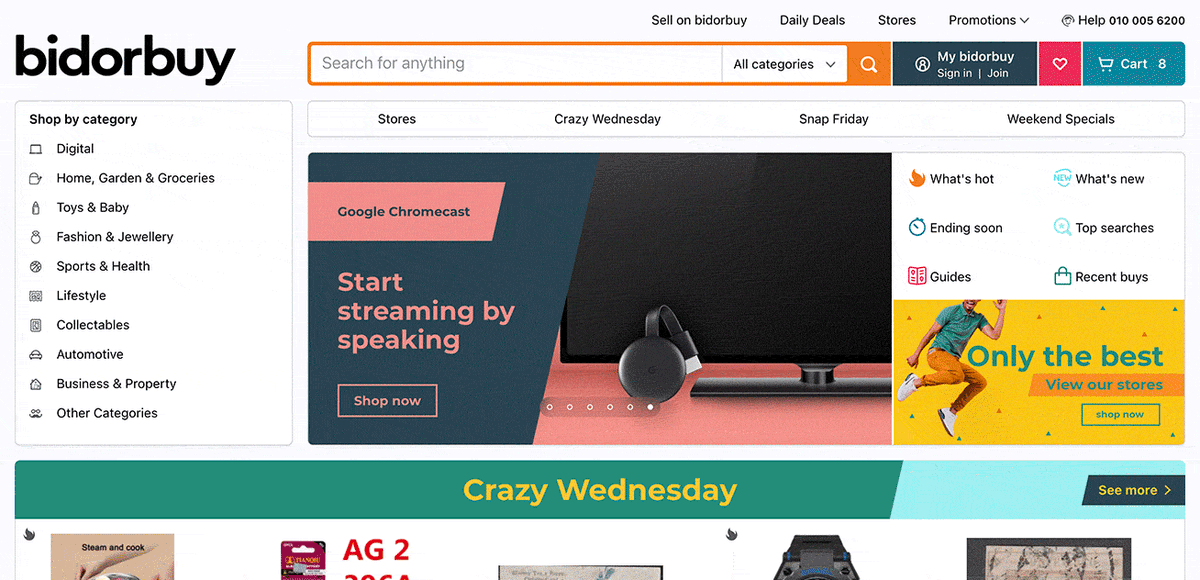Open the Snap Friday tab
The height and width of the screenshot is (580, 1200).
[x=834, y=119]
